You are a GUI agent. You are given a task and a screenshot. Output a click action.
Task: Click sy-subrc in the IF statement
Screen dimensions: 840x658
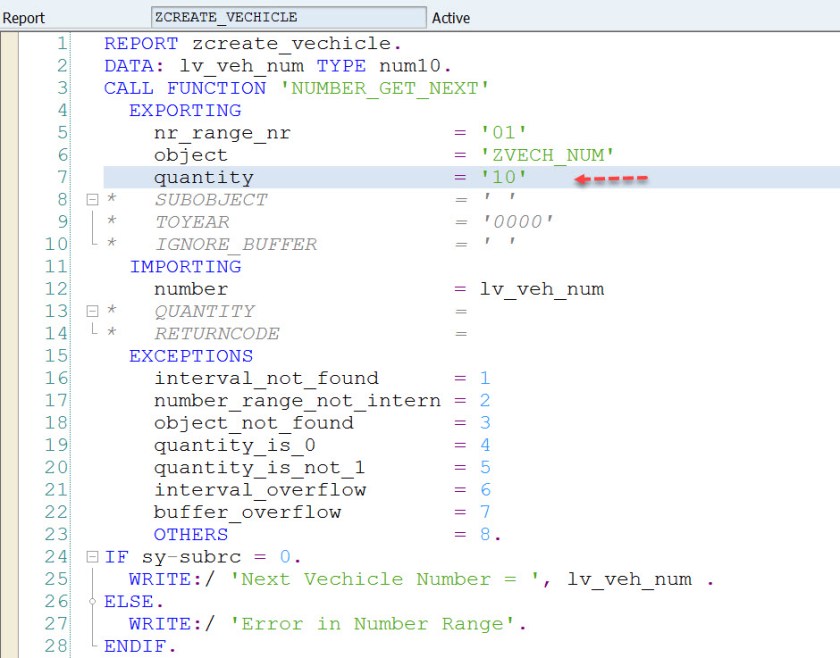point(191,557)
